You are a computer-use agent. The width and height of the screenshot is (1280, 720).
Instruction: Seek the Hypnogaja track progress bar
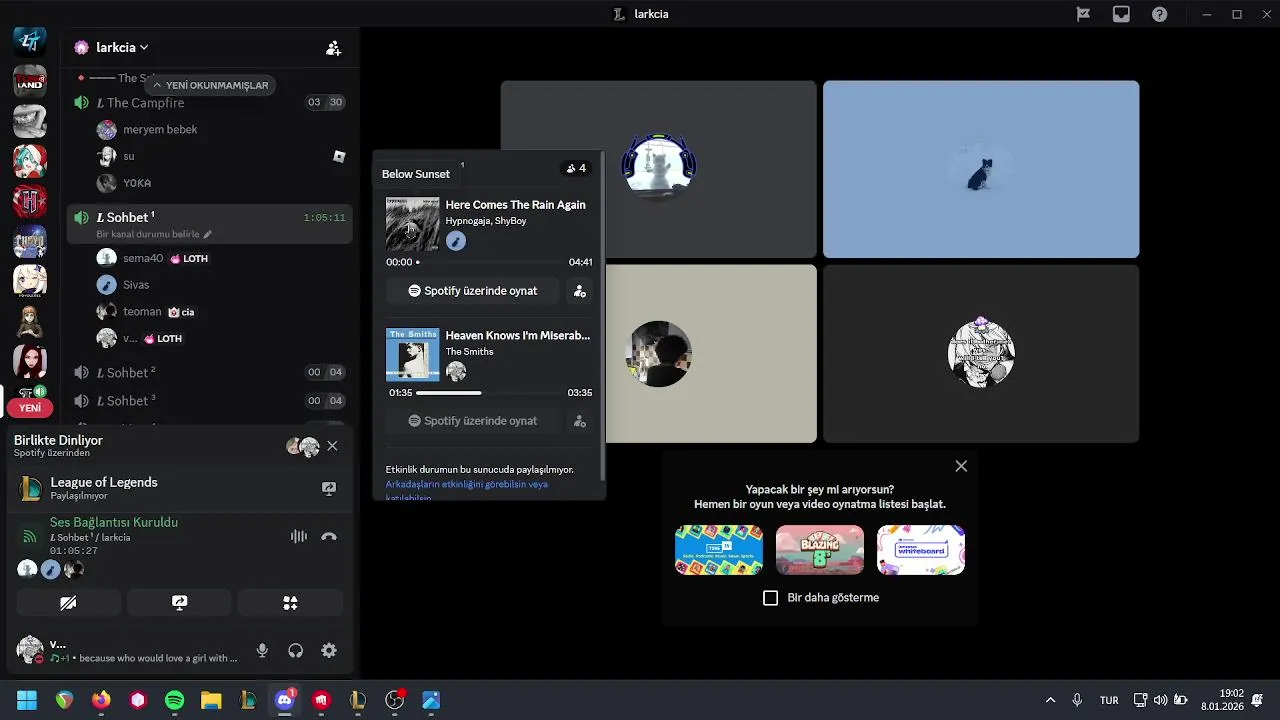point(489,262)
